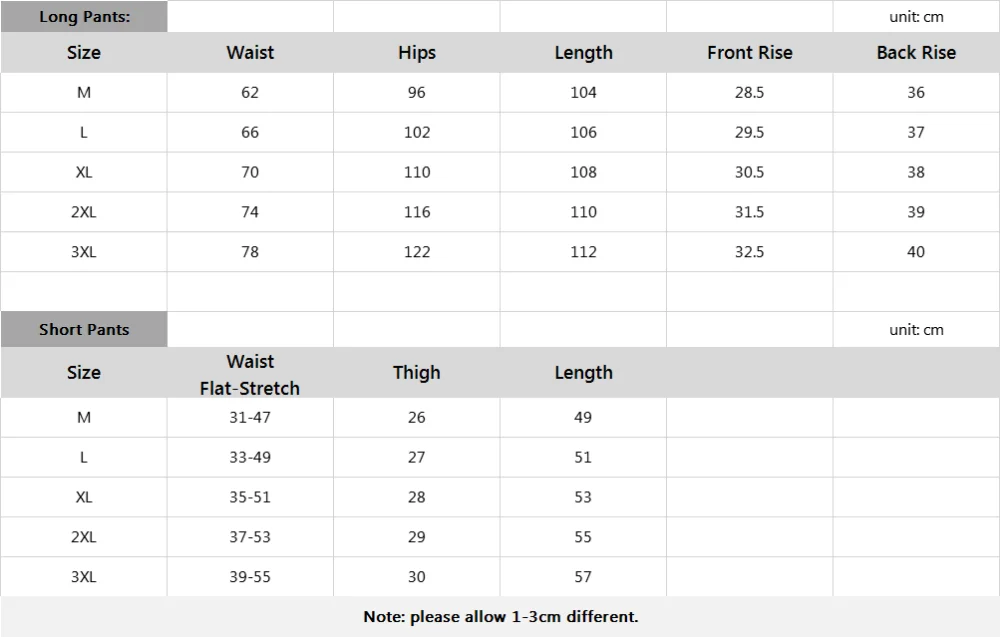
Task: Select the Back Rise column header
Action: pyautogui.click(x=916, y=52)
